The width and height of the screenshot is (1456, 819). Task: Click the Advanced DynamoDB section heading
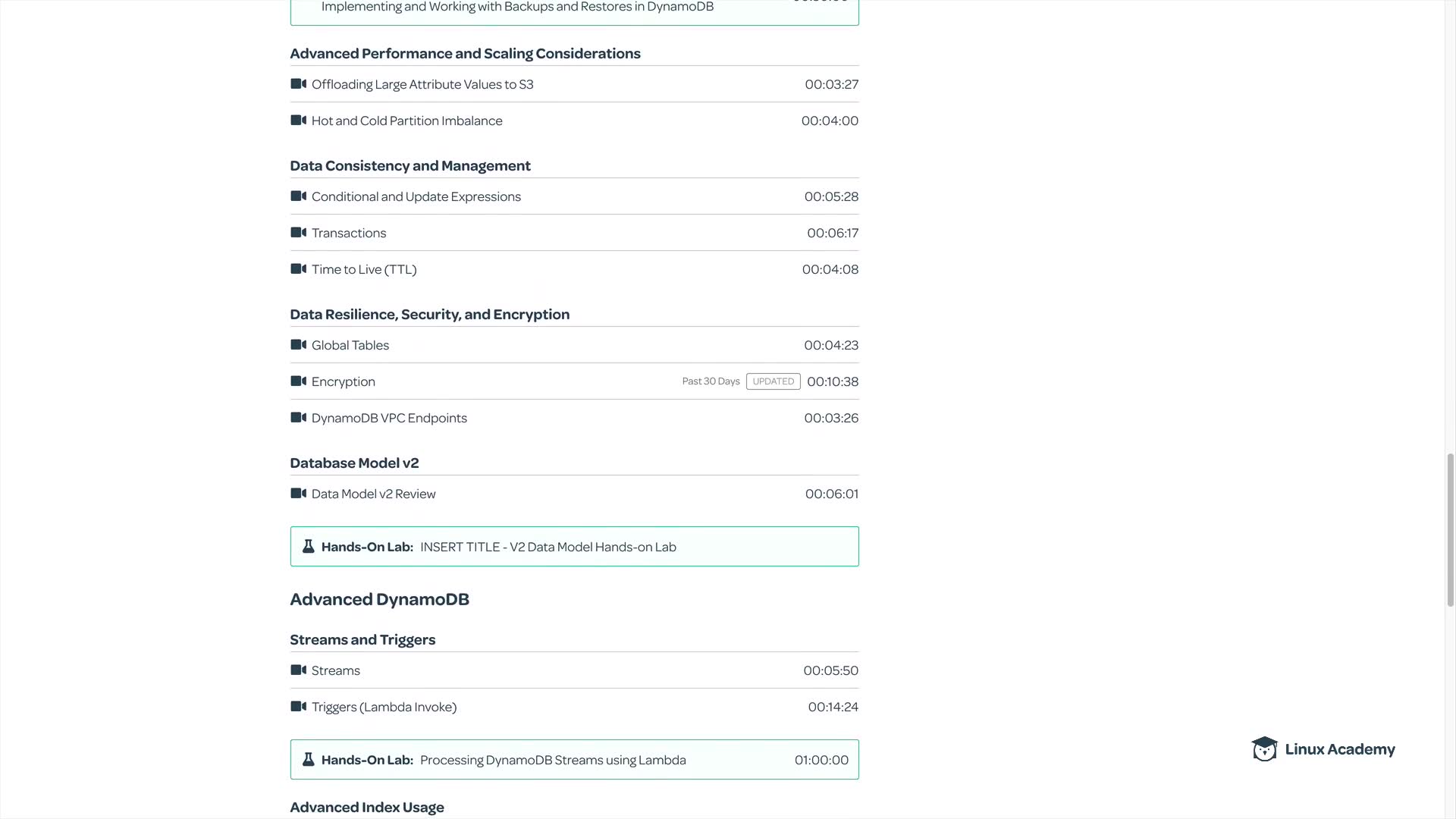[x=379, y=600]
